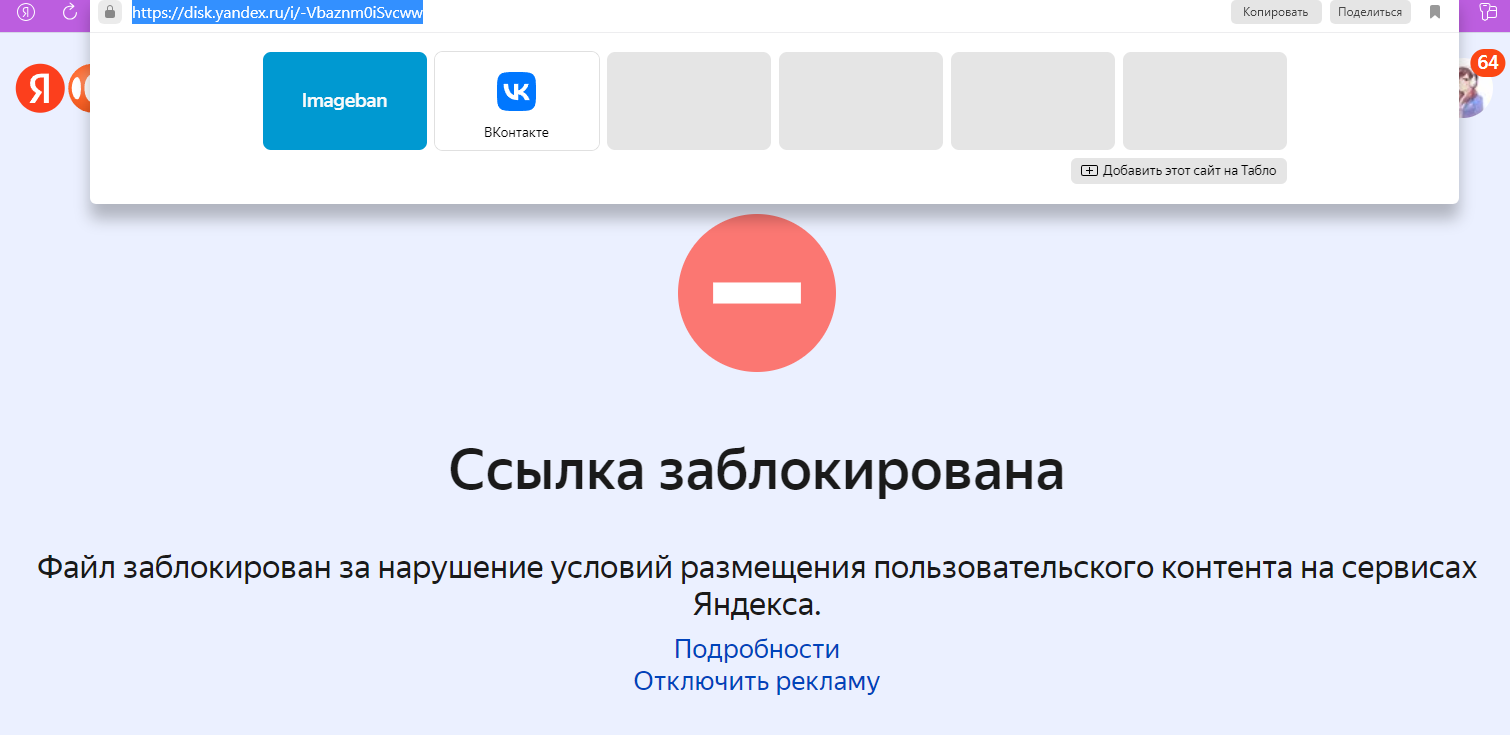Click the Yandex browser logo icon
The image size is (1510, 735).
27,12
